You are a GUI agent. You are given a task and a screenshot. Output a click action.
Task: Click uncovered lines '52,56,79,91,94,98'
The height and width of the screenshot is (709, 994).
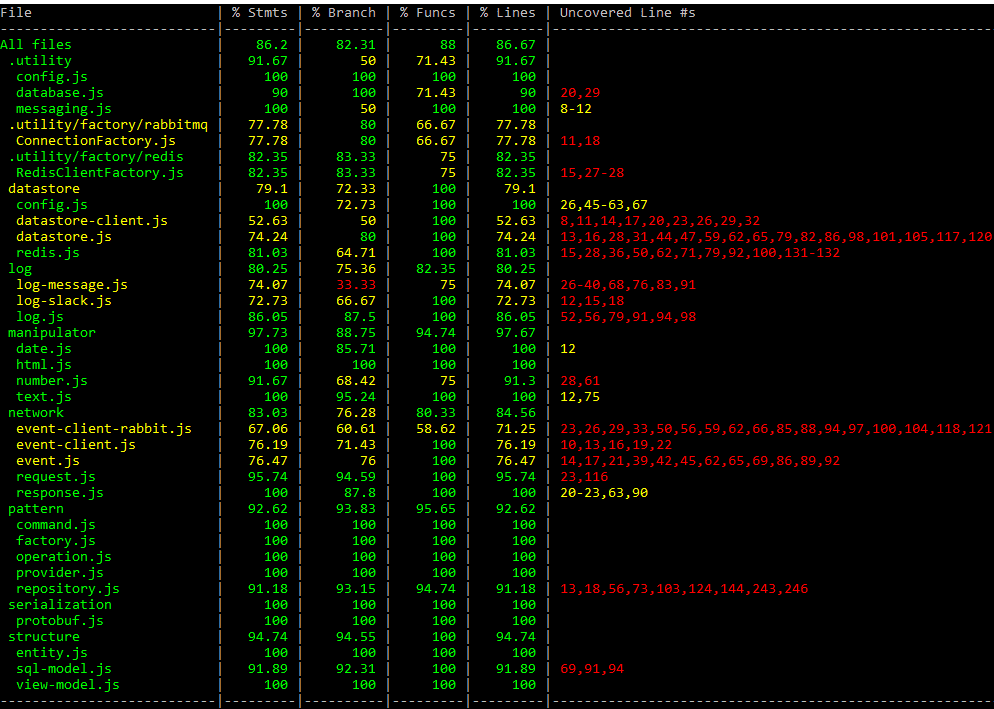628,316
